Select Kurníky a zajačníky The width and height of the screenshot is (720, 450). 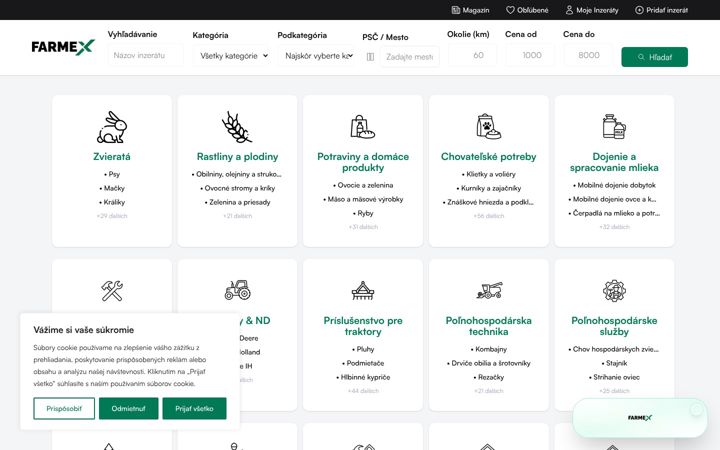tap(489, 188)
